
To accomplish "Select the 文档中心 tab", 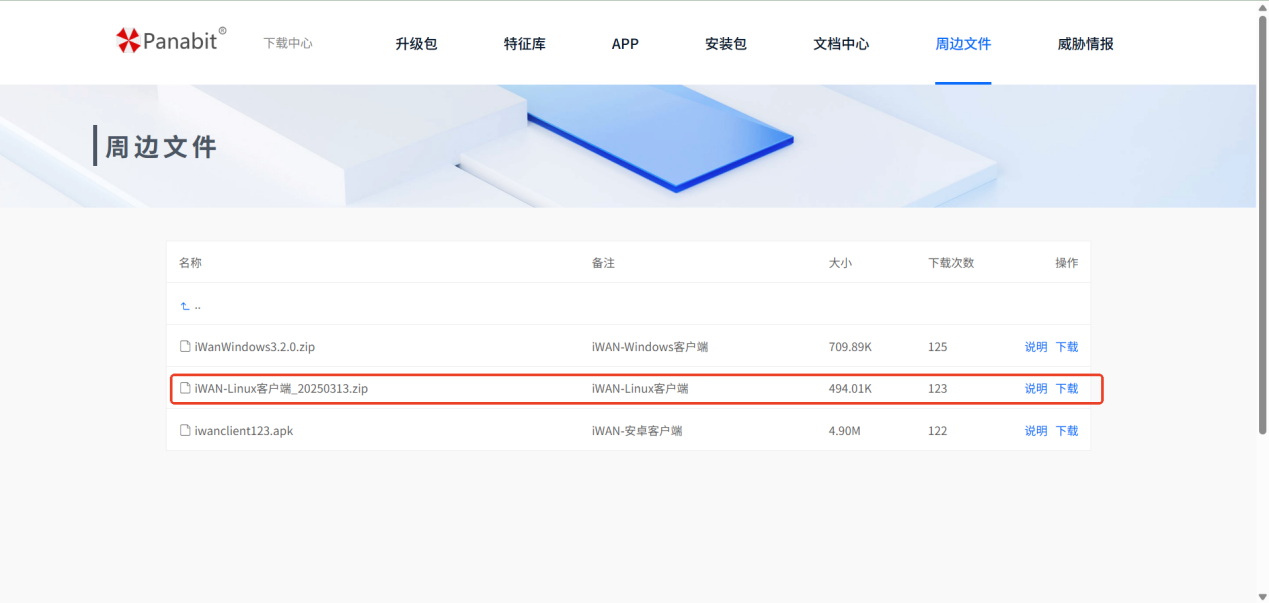I will pos(841,44).
